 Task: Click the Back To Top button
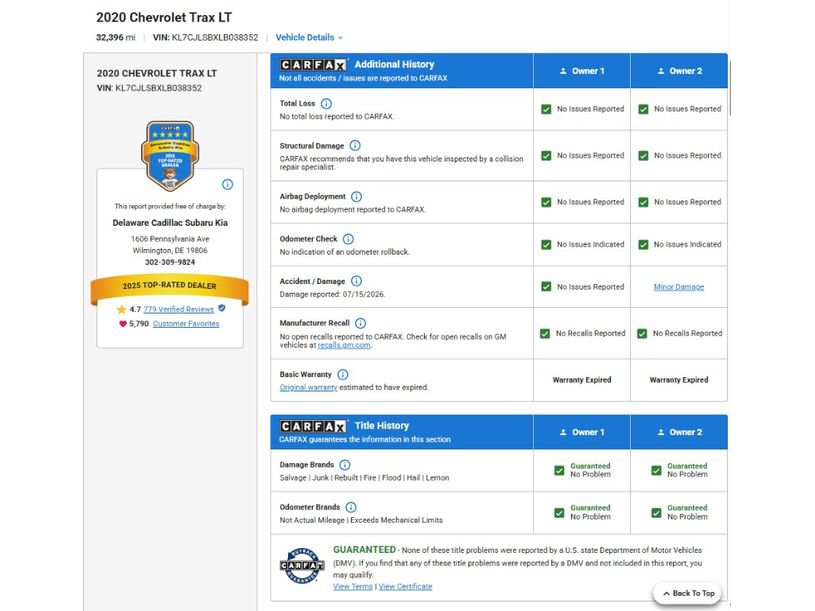tap(687, 593)
